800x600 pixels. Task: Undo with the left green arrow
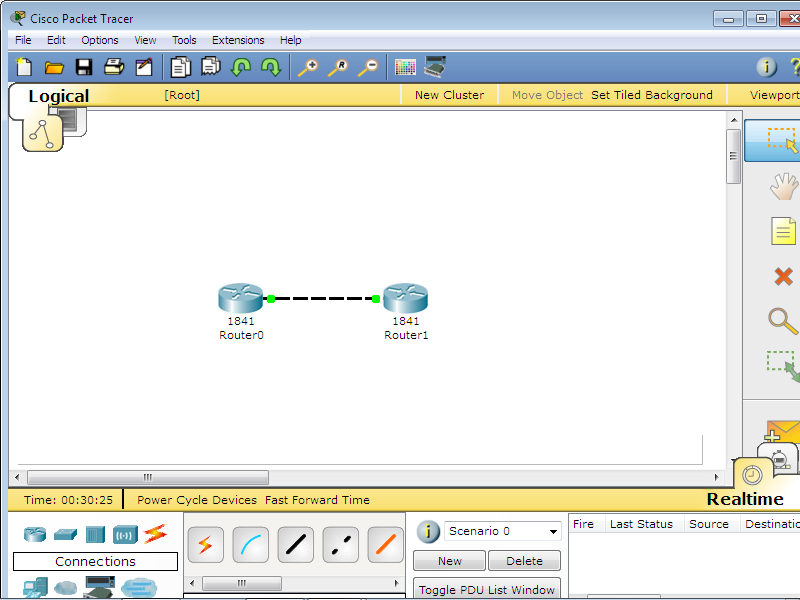241,67
